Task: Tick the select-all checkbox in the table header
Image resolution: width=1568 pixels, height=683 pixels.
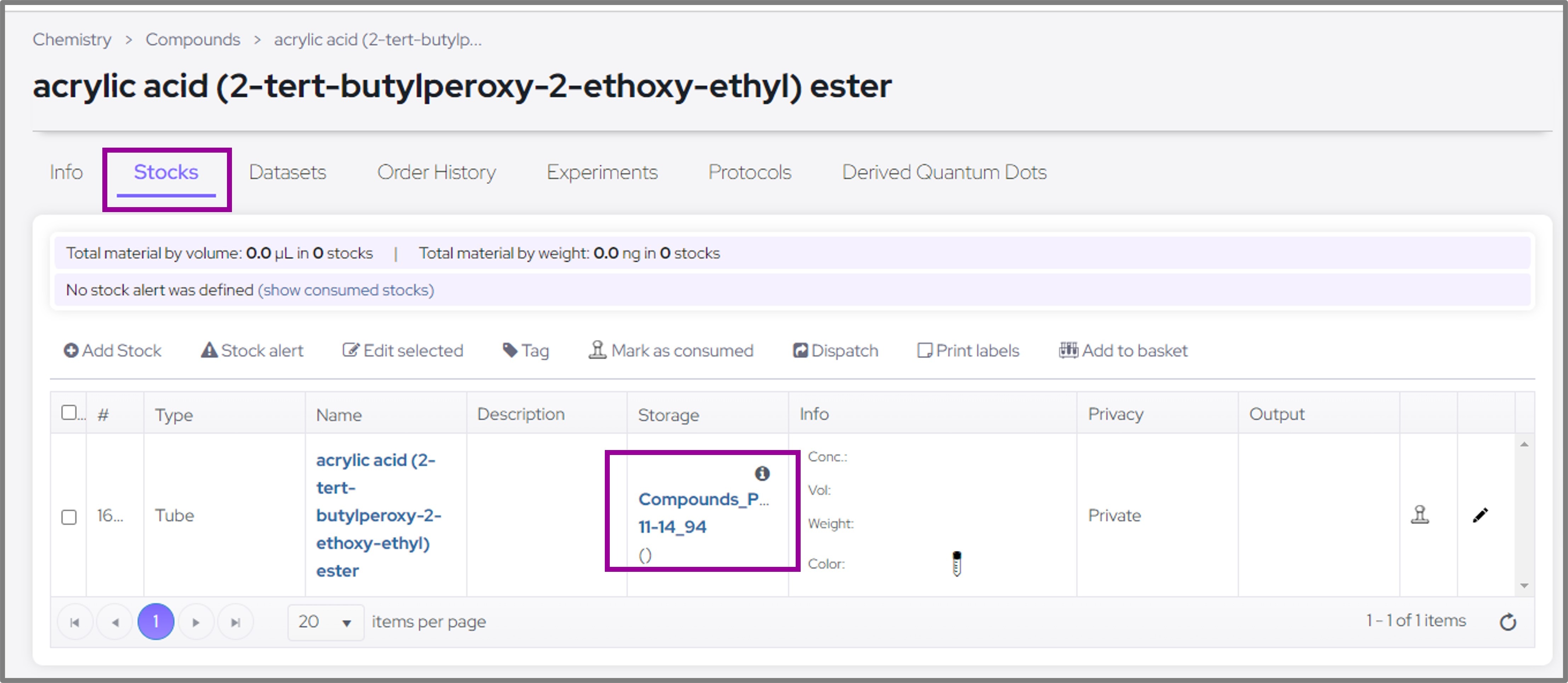Action: coord(69,413)
